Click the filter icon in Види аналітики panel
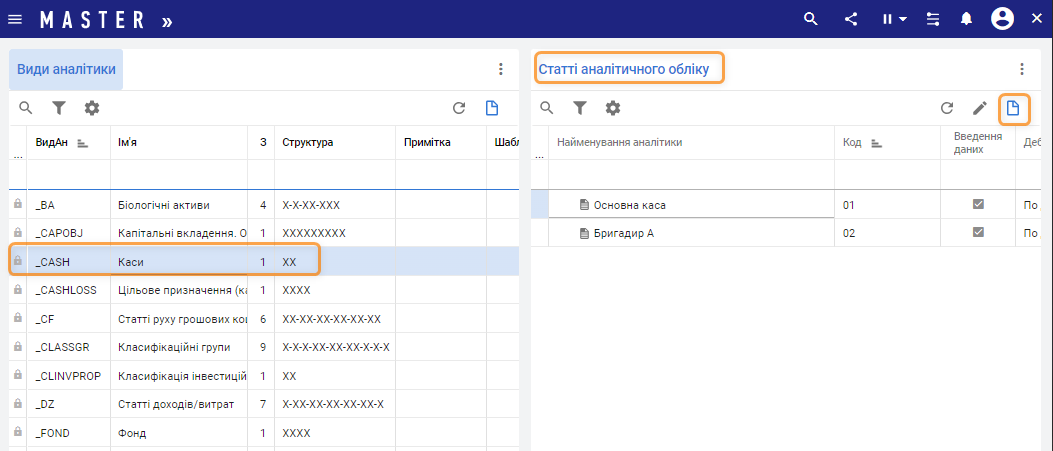This screenshot has height=451, width=1053. pyautogui.click(x=59, y=108)
